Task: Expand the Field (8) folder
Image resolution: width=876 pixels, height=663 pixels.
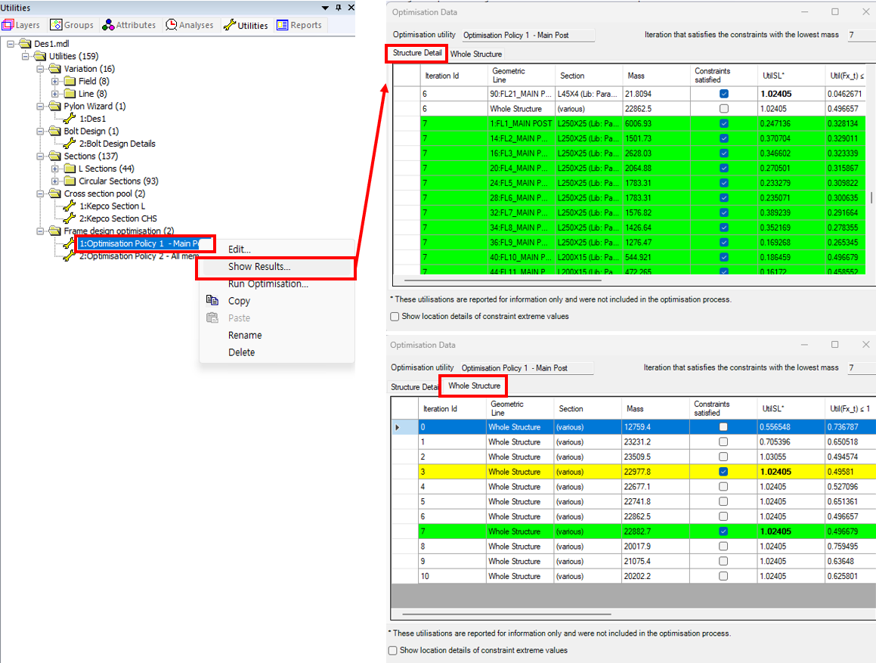Action: (x=53, y=81)
